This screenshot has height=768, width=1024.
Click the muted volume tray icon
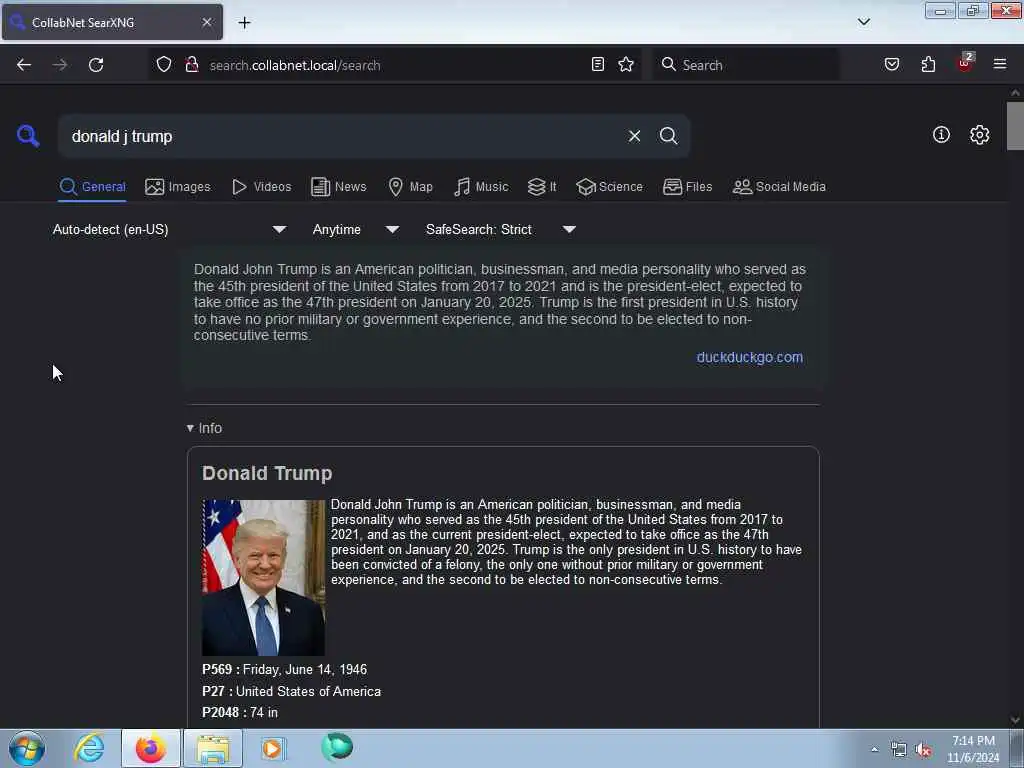point(923,750)
